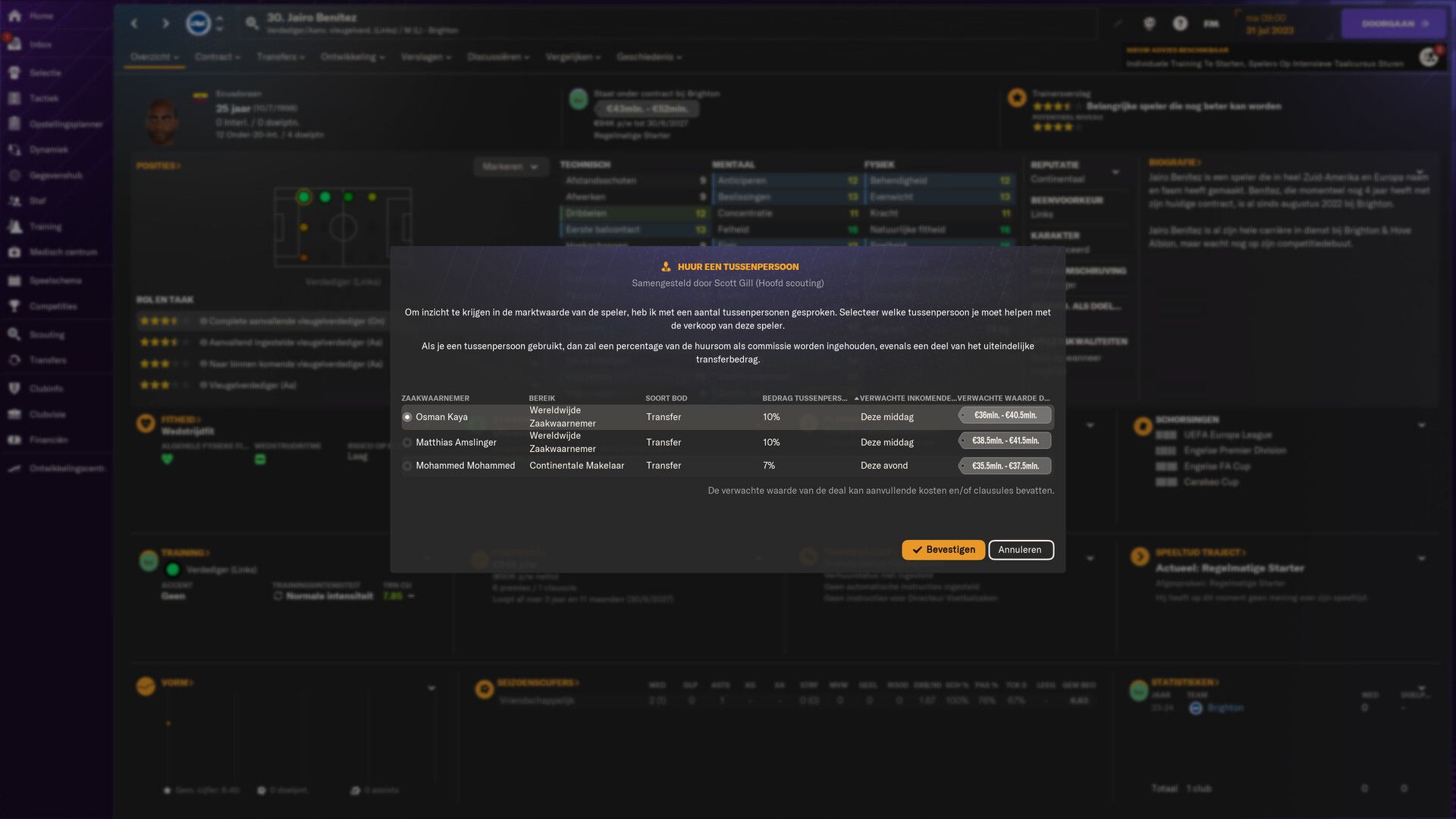
Task: Sort by Verwachte Inkomende column header
Action: [907, 398]
